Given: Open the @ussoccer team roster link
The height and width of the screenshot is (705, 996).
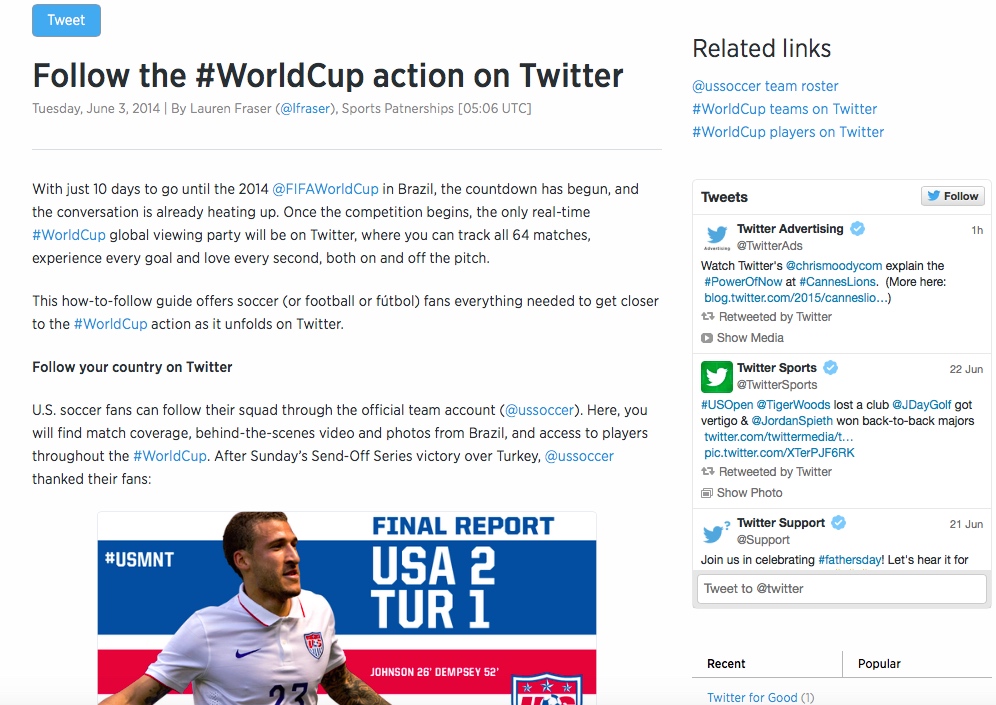Looking at the screenshot, I should (x=765, y=86).
